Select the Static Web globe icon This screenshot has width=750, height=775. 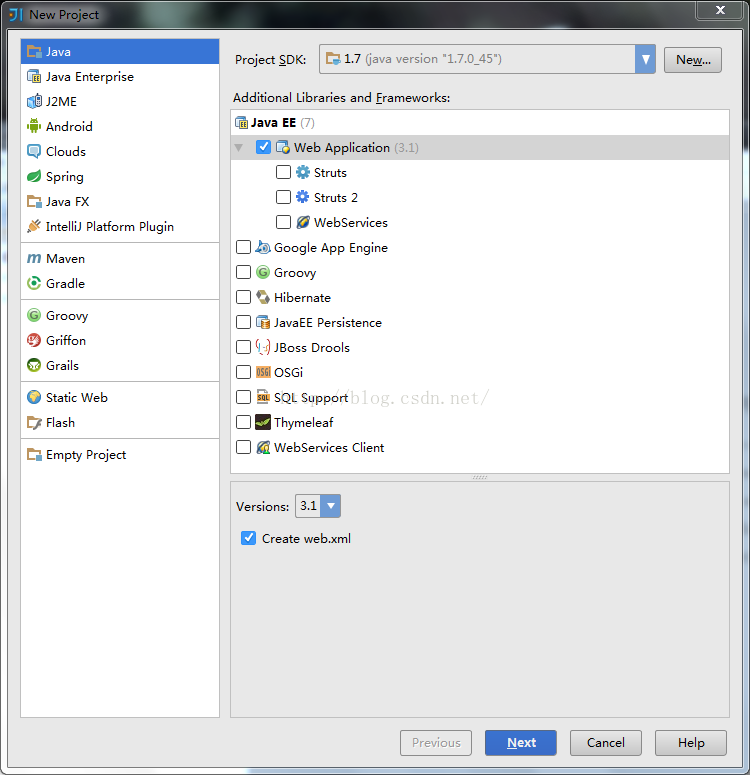[34, 397]
